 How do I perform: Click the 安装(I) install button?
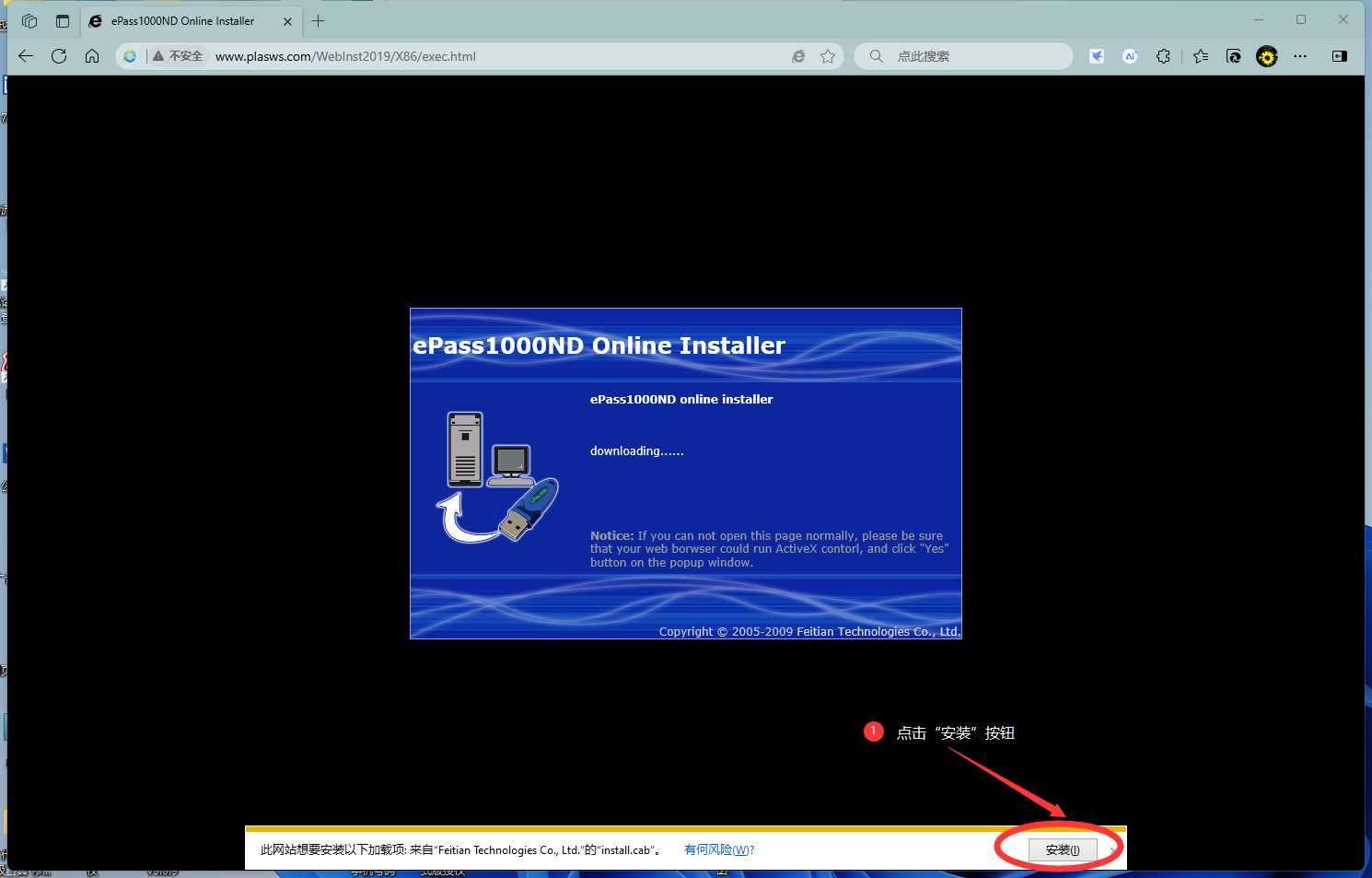pyautogui.click(x=1063, y=849)
